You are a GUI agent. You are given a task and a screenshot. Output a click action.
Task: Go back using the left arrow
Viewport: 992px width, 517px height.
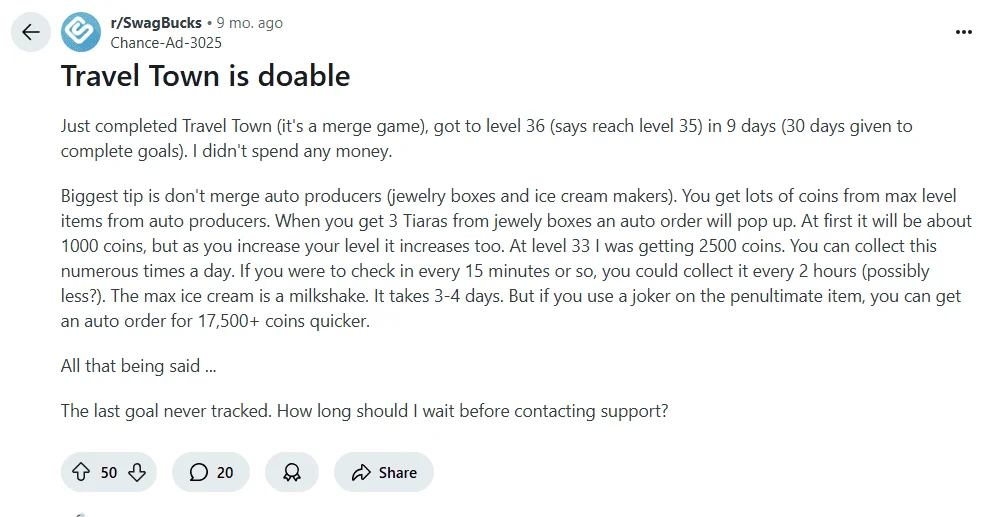31,32
